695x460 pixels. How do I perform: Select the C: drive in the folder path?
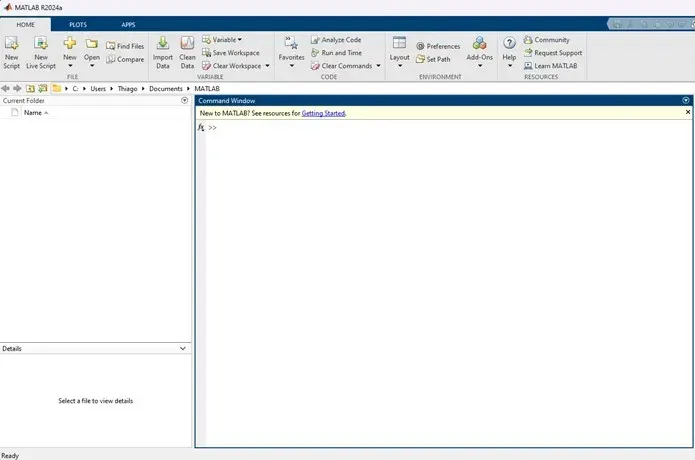(x=75, y=89)
